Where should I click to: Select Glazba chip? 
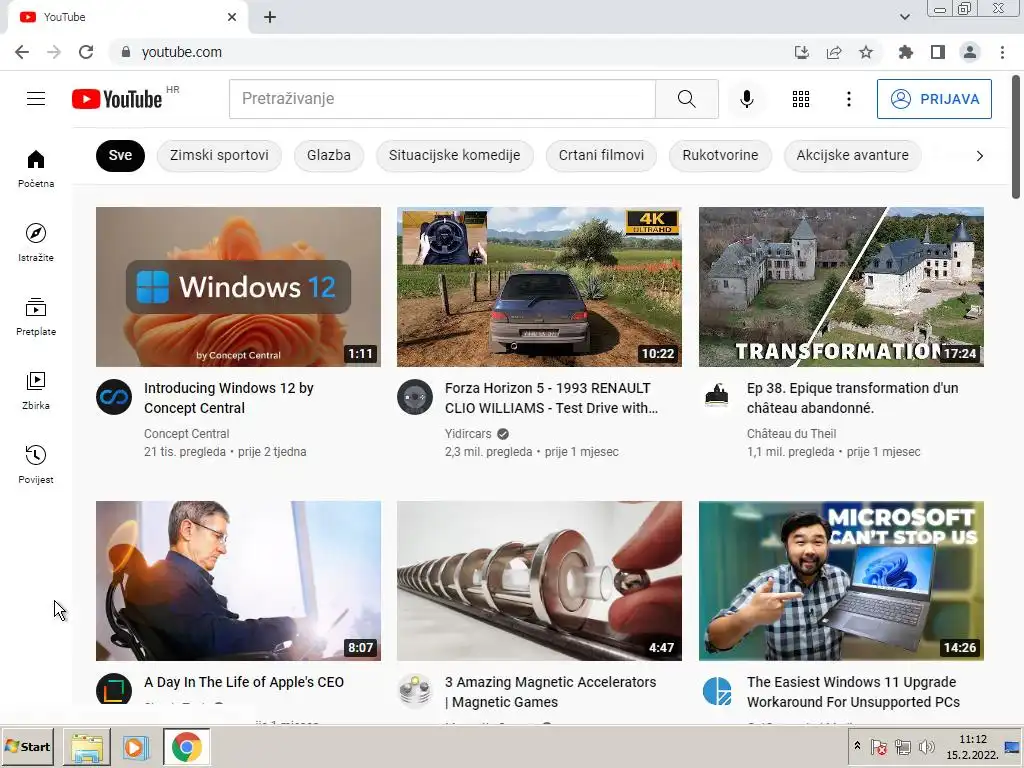click(328, 155)
